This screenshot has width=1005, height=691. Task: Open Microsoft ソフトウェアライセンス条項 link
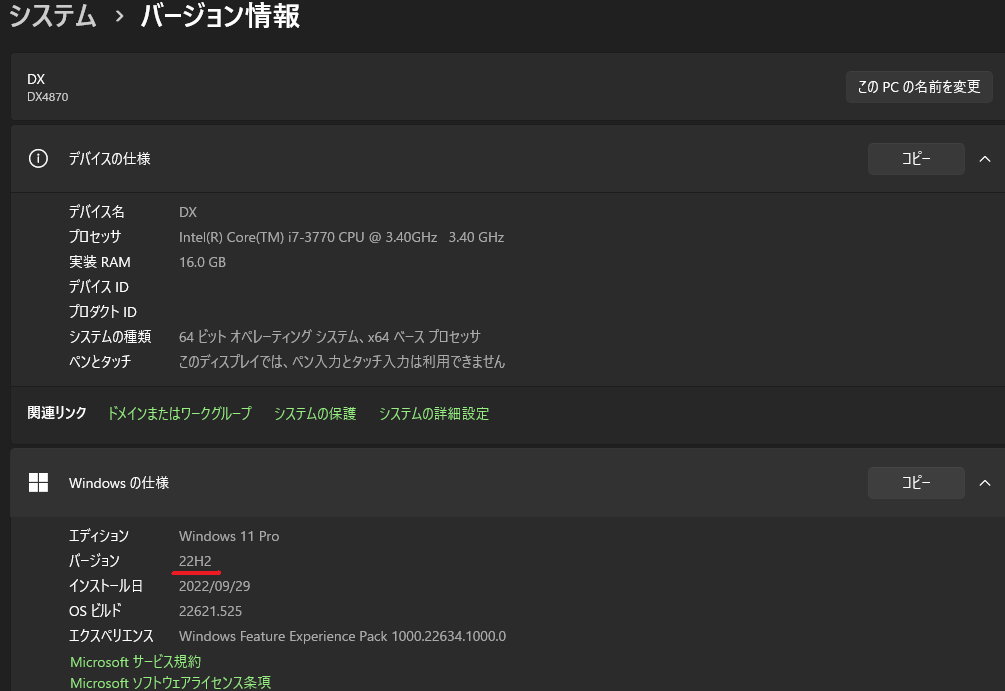point(170,683)
